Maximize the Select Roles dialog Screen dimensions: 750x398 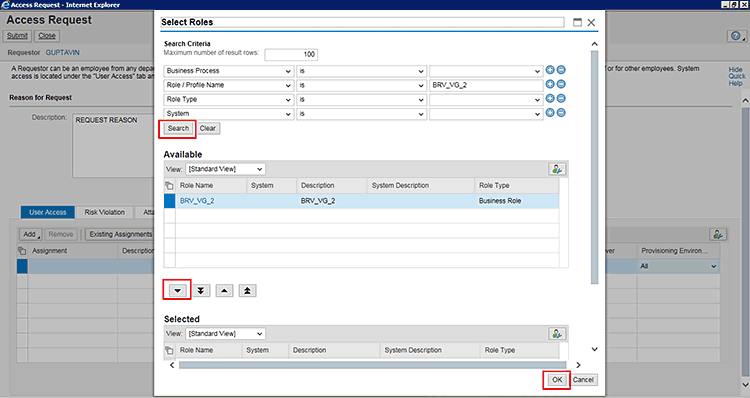tap(577, 22)
